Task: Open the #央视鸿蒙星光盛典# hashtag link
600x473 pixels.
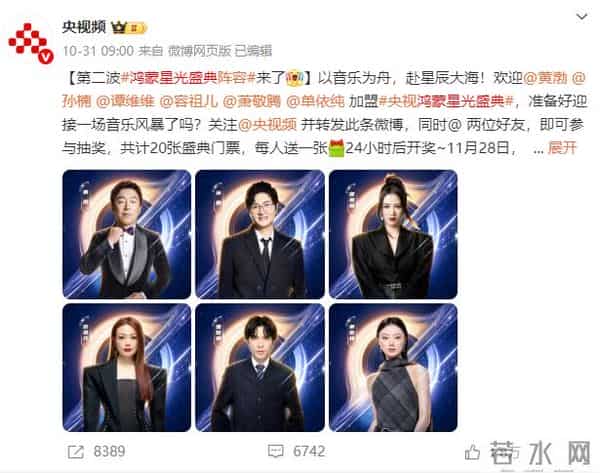Action: (446, 101)
